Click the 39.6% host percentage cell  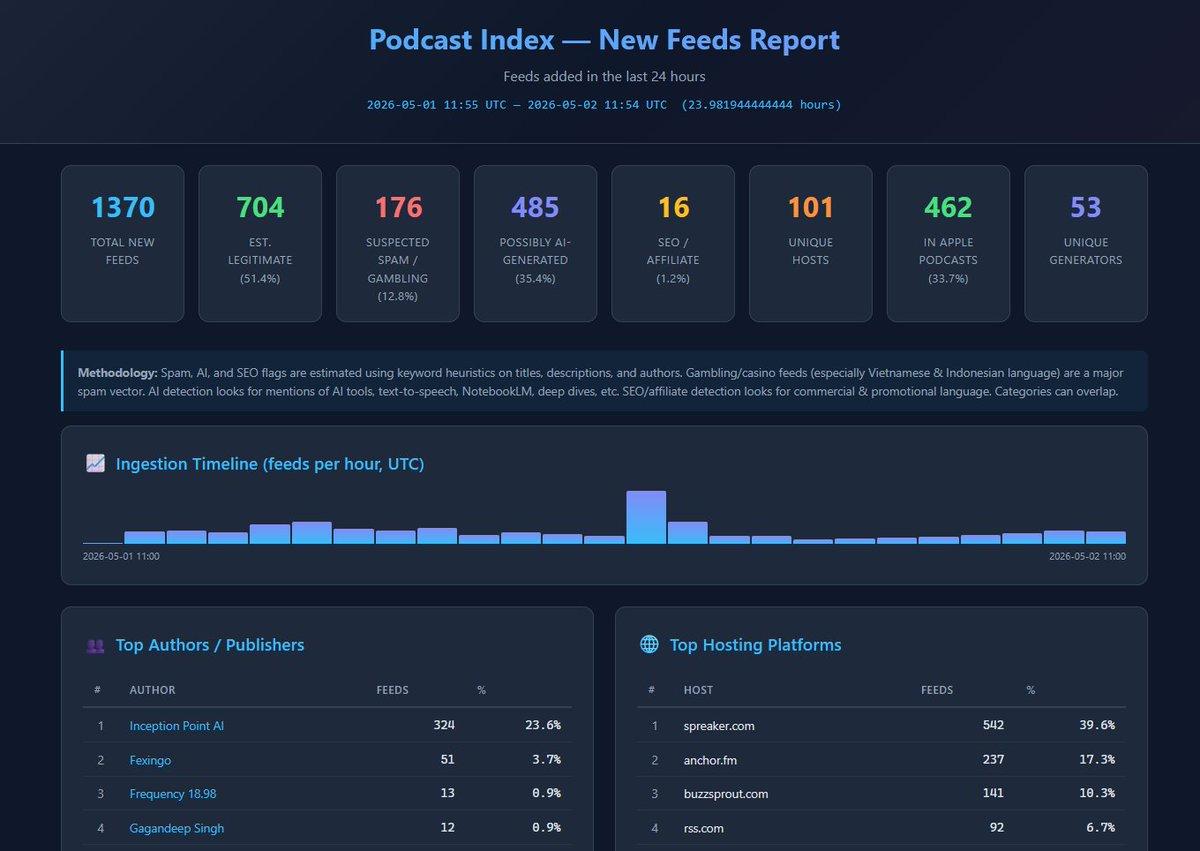1096,726
